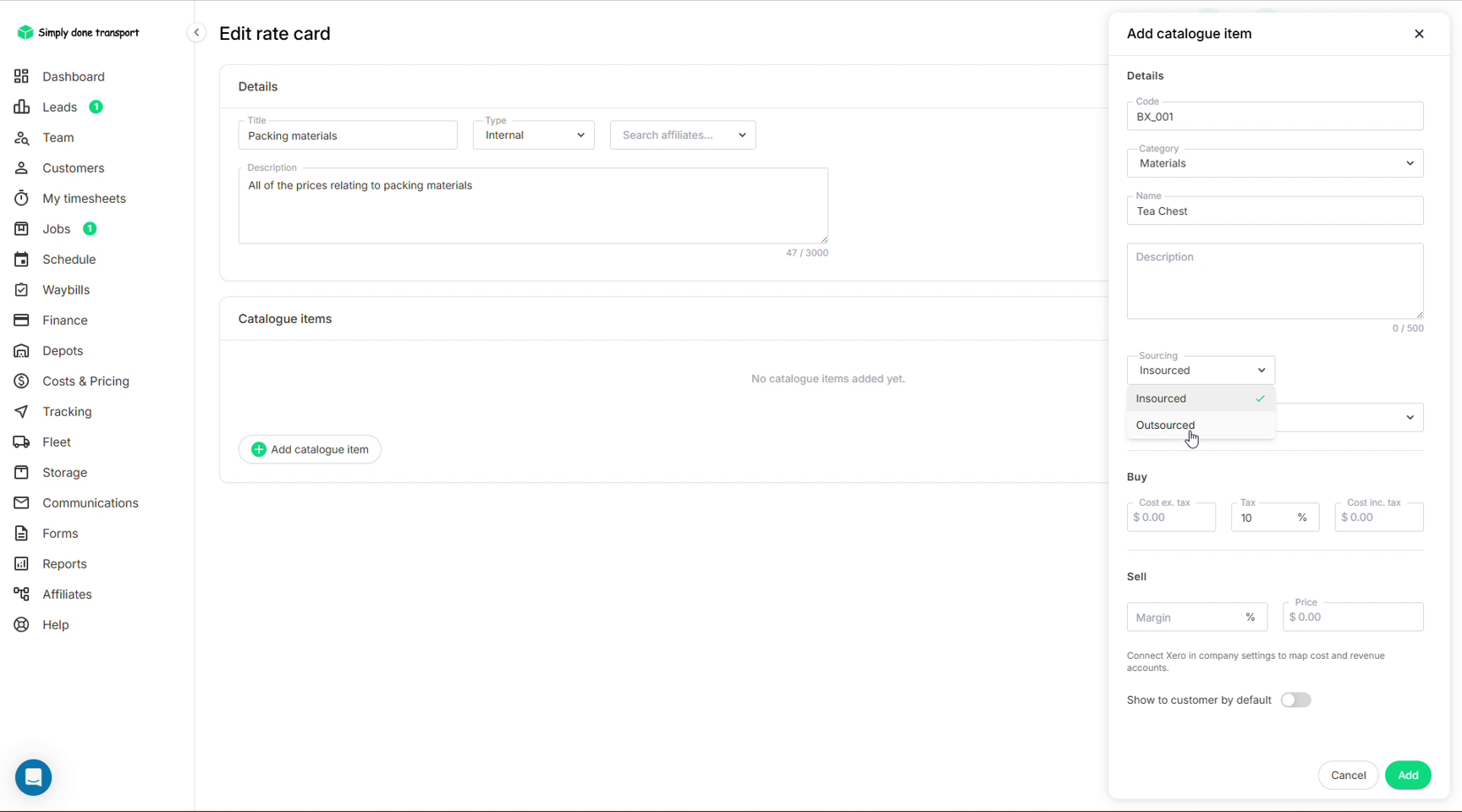Select the Insourced option
Screen dimensions: 1462x812
pos(1201,398)
